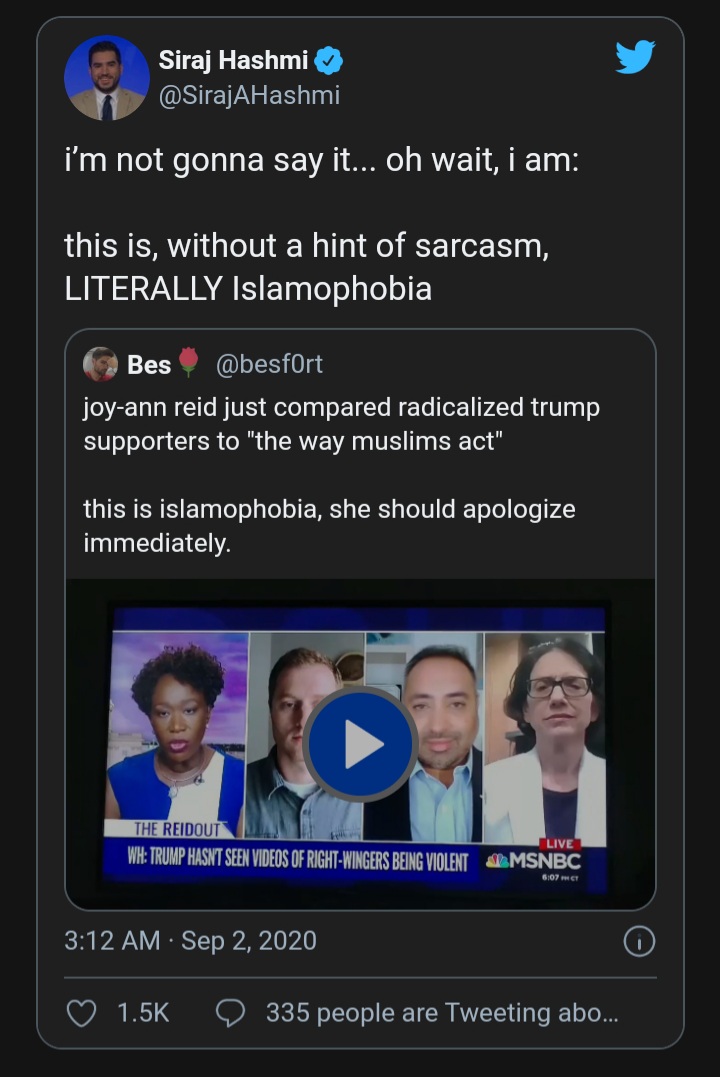Click the rose emoji beside Bes
Screen dimensions: 720x1077
click(189, 362)
